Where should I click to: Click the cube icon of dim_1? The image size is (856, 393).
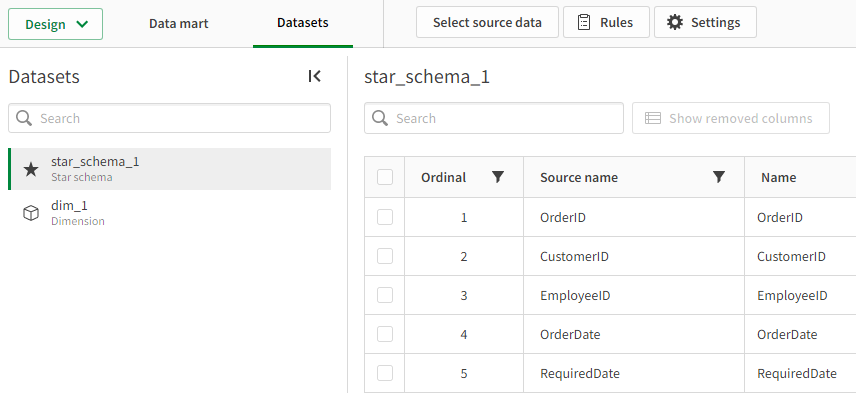tap(31, 213)
